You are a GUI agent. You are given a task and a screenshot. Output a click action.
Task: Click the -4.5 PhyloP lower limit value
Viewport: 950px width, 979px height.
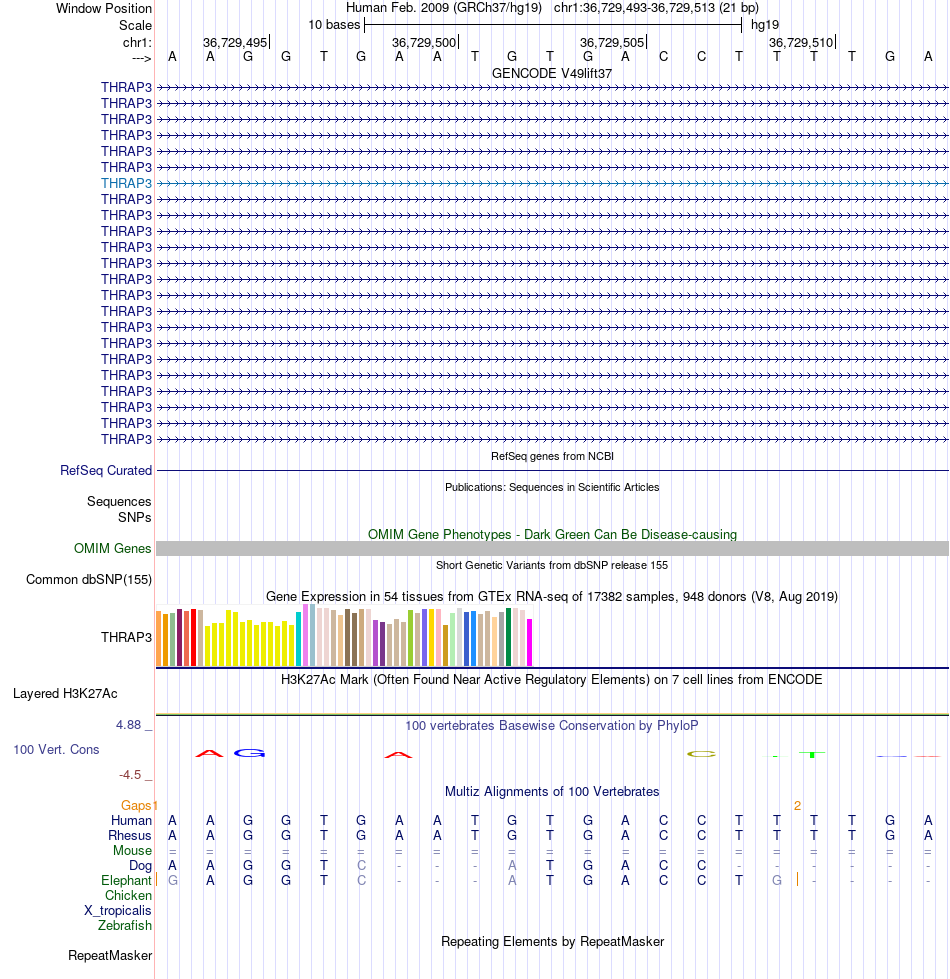[130, 775]
